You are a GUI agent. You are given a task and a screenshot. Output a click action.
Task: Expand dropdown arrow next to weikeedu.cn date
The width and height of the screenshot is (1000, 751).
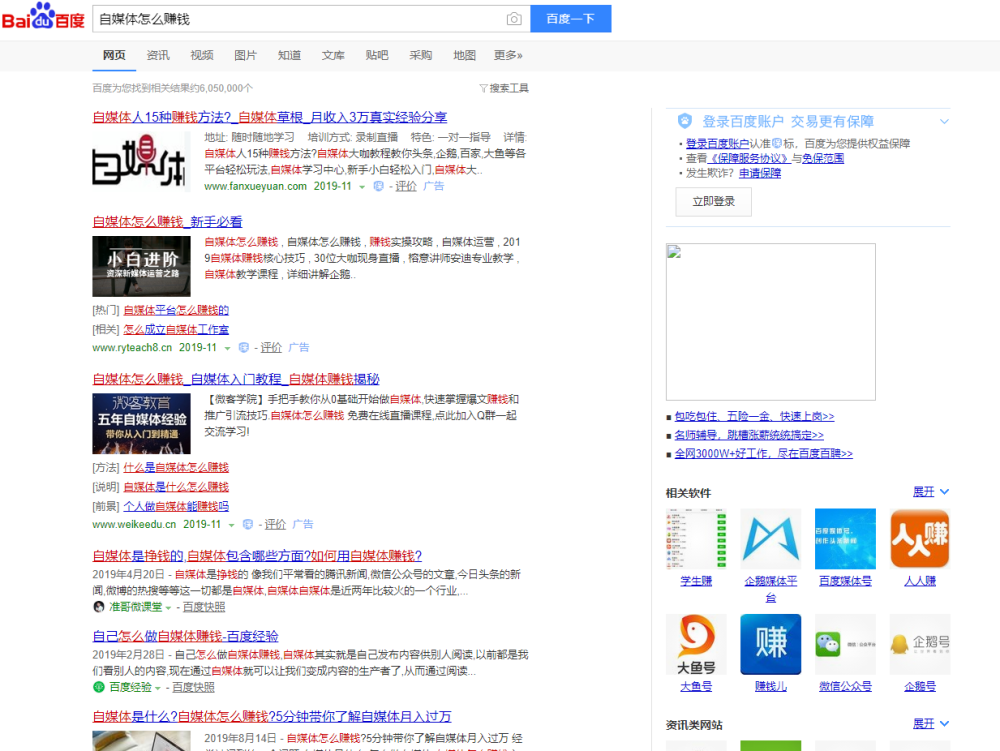tap(231, 525)
